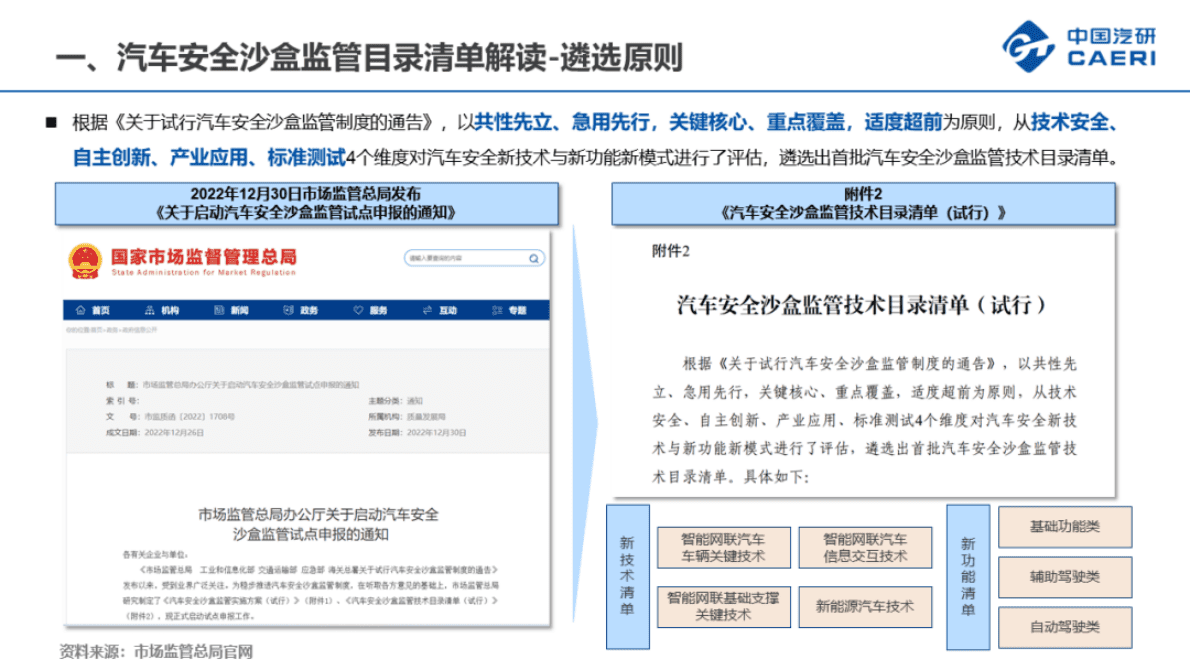This screenshot has height=670, width=1190.
Task: Click the home icon beside 首页
Action: pos(80,311)
